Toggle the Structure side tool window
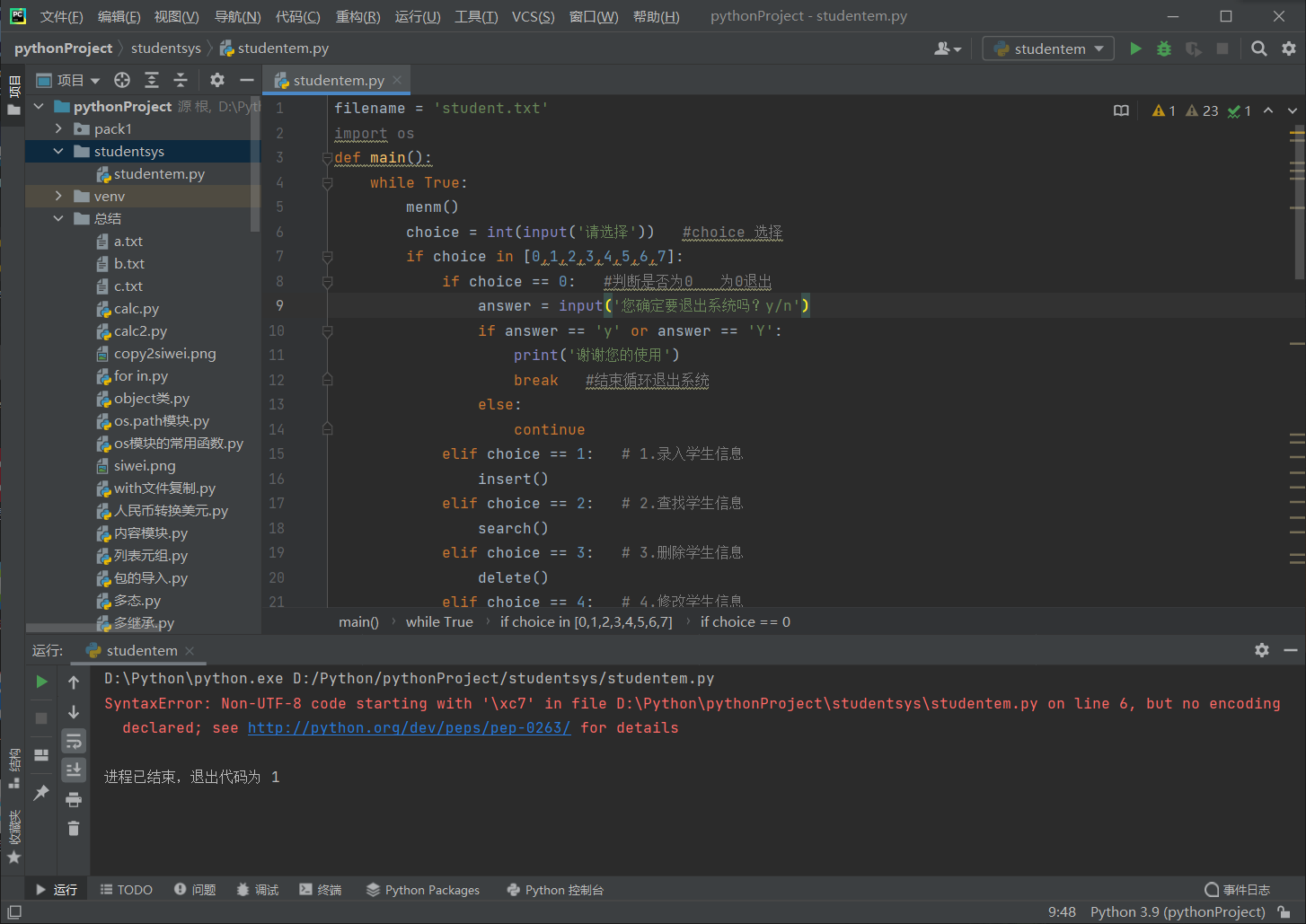 13,768
